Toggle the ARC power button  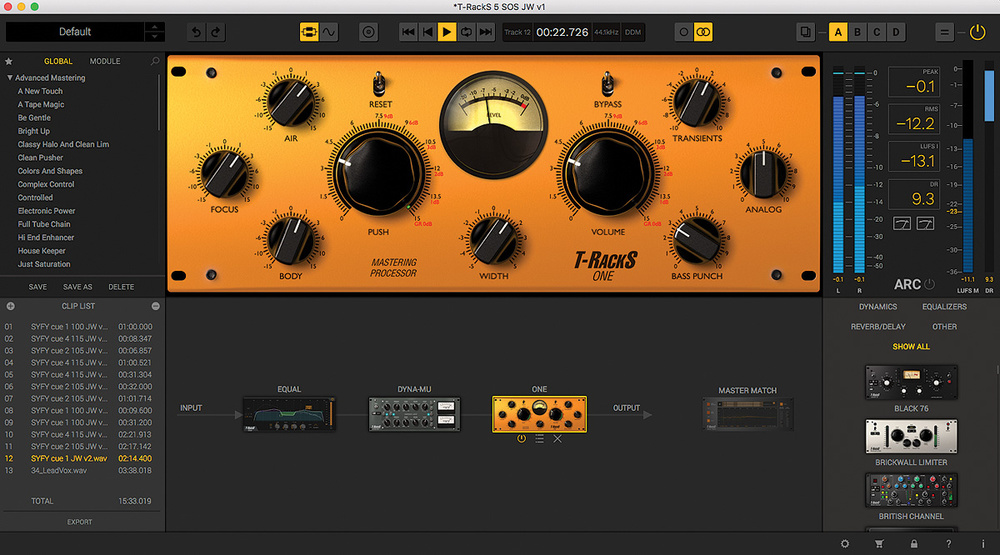coord(929,284)
